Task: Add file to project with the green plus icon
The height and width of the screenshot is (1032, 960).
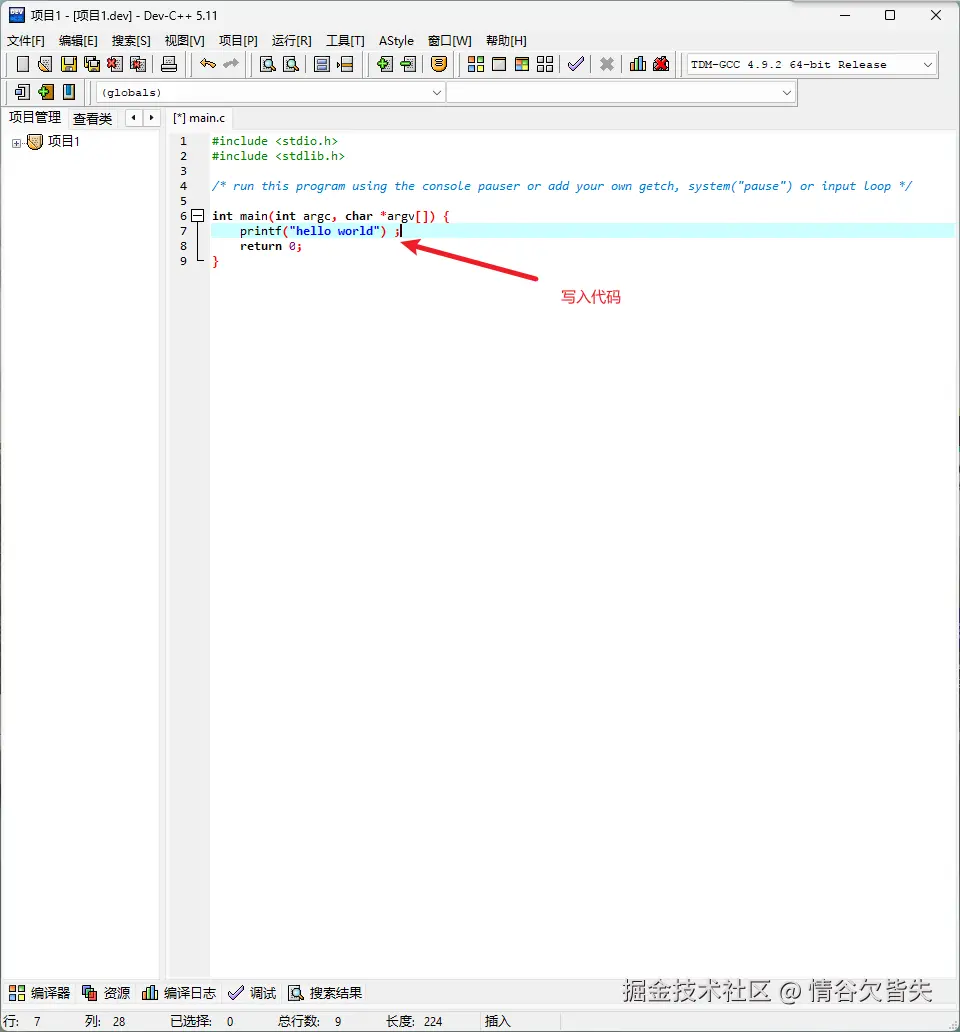Action: (x=384, y=64)
